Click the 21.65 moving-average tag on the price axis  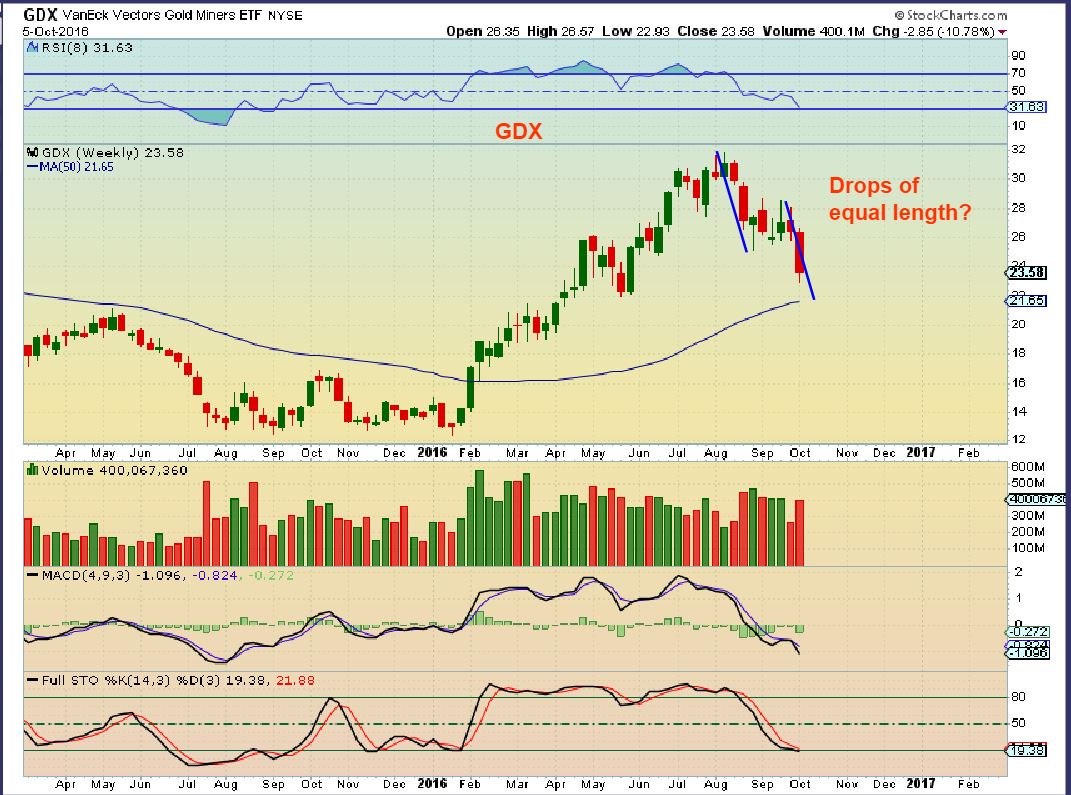pos(1027,301)
